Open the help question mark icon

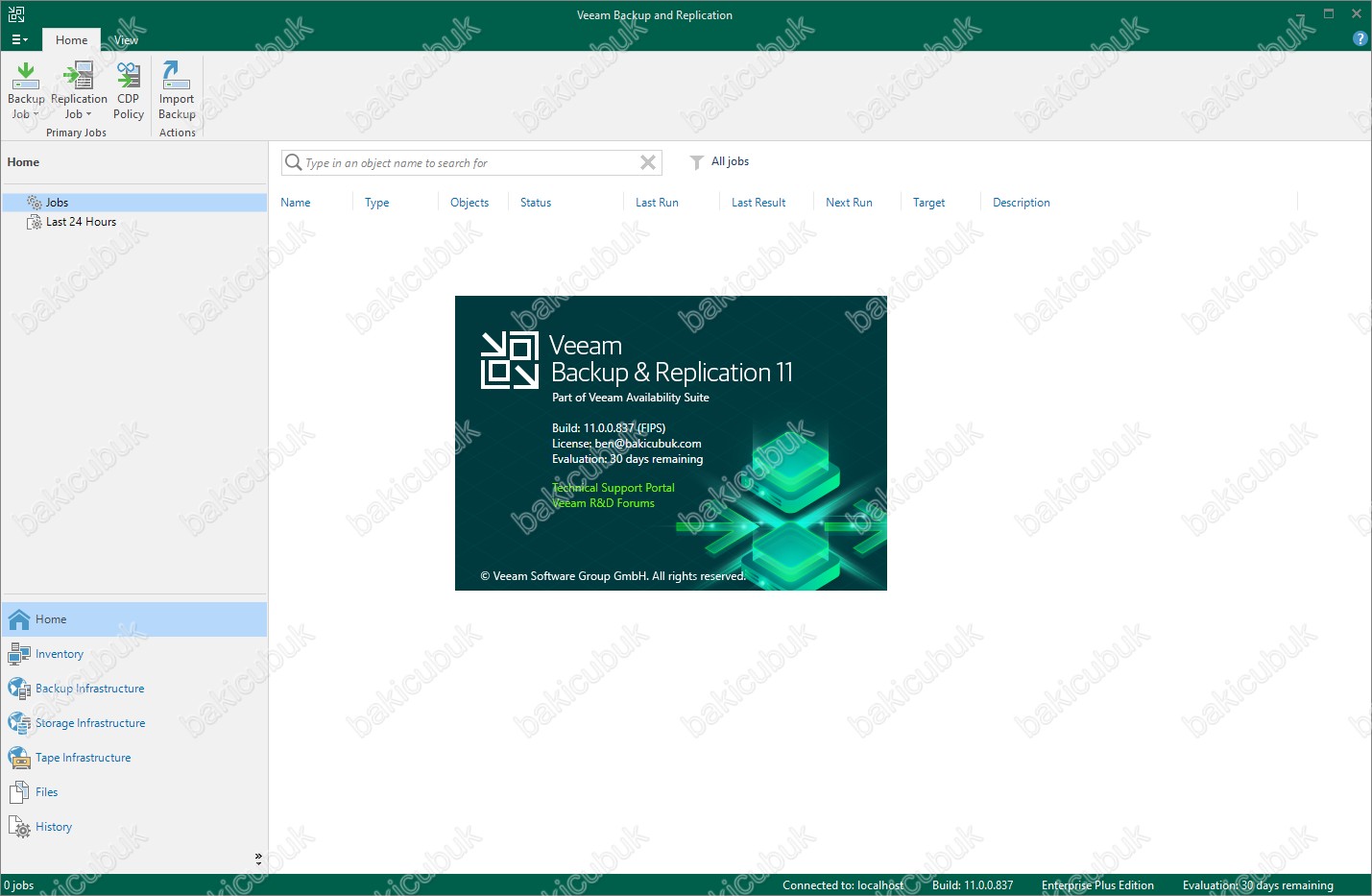click(1360, 38)
